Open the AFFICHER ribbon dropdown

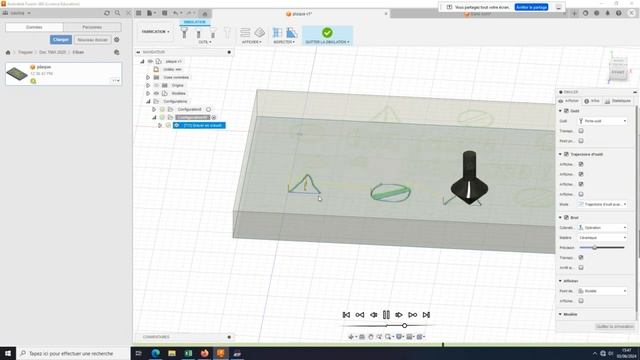pos(252,42)
